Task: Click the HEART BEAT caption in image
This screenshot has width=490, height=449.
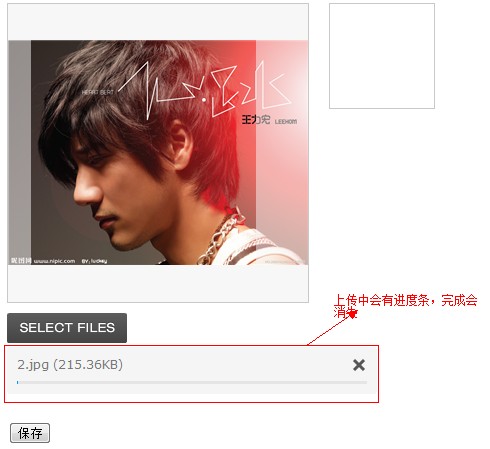Action: (x=98, y=92)
